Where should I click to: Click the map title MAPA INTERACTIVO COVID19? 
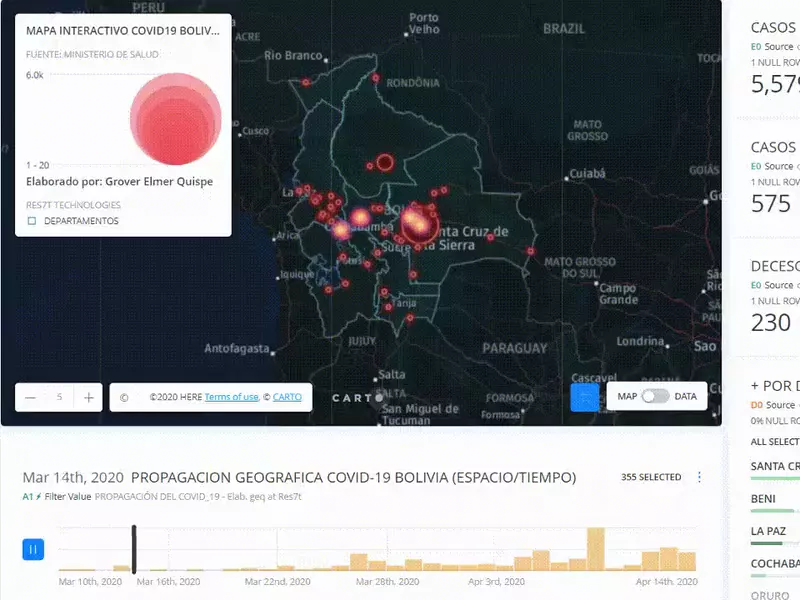[x=123, y=31]
